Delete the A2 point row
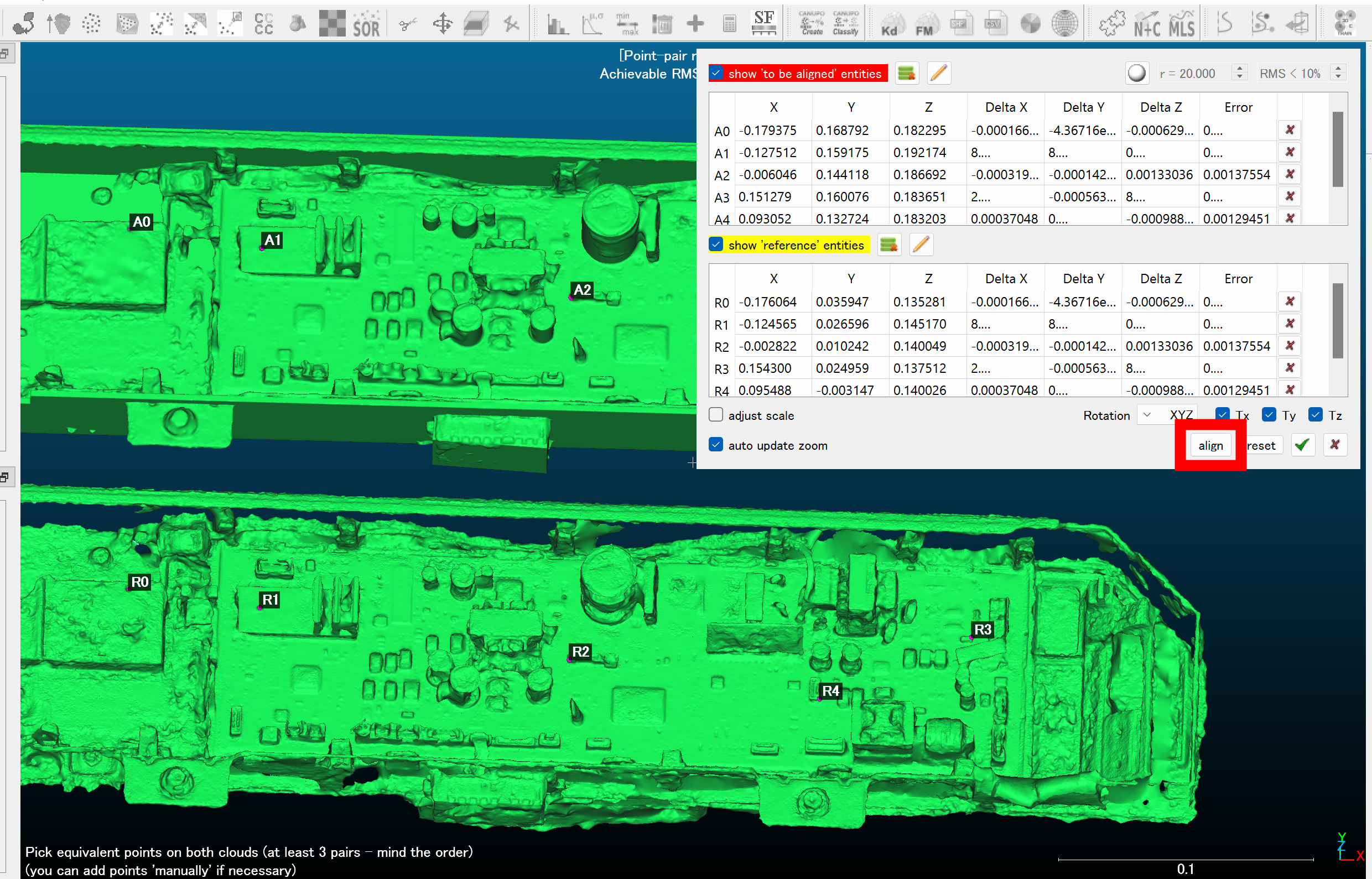1372x879 pixels. coord(1289,174)
